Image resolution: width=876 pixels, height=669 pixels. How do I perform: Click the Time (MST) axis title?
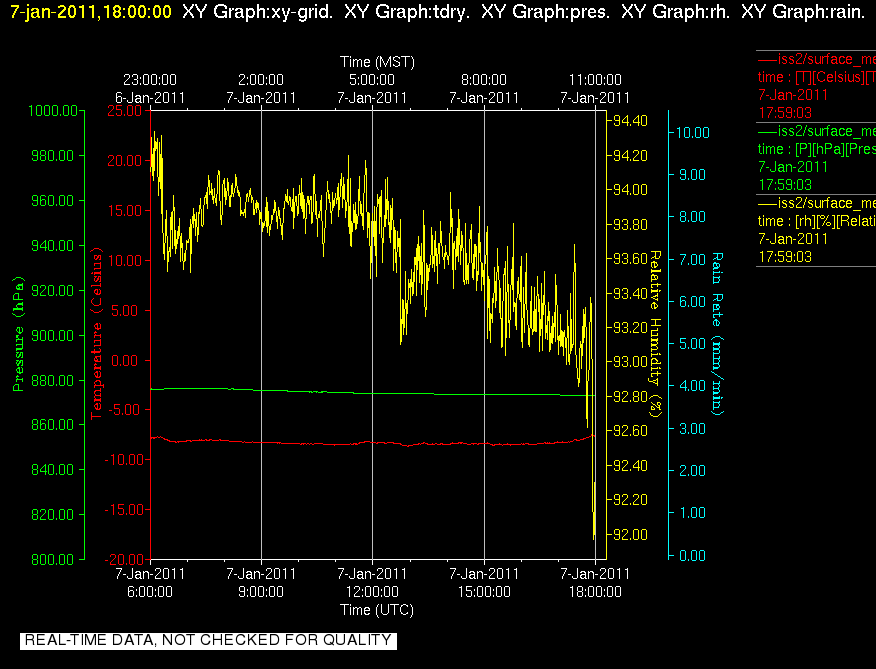tap(378, 61)
